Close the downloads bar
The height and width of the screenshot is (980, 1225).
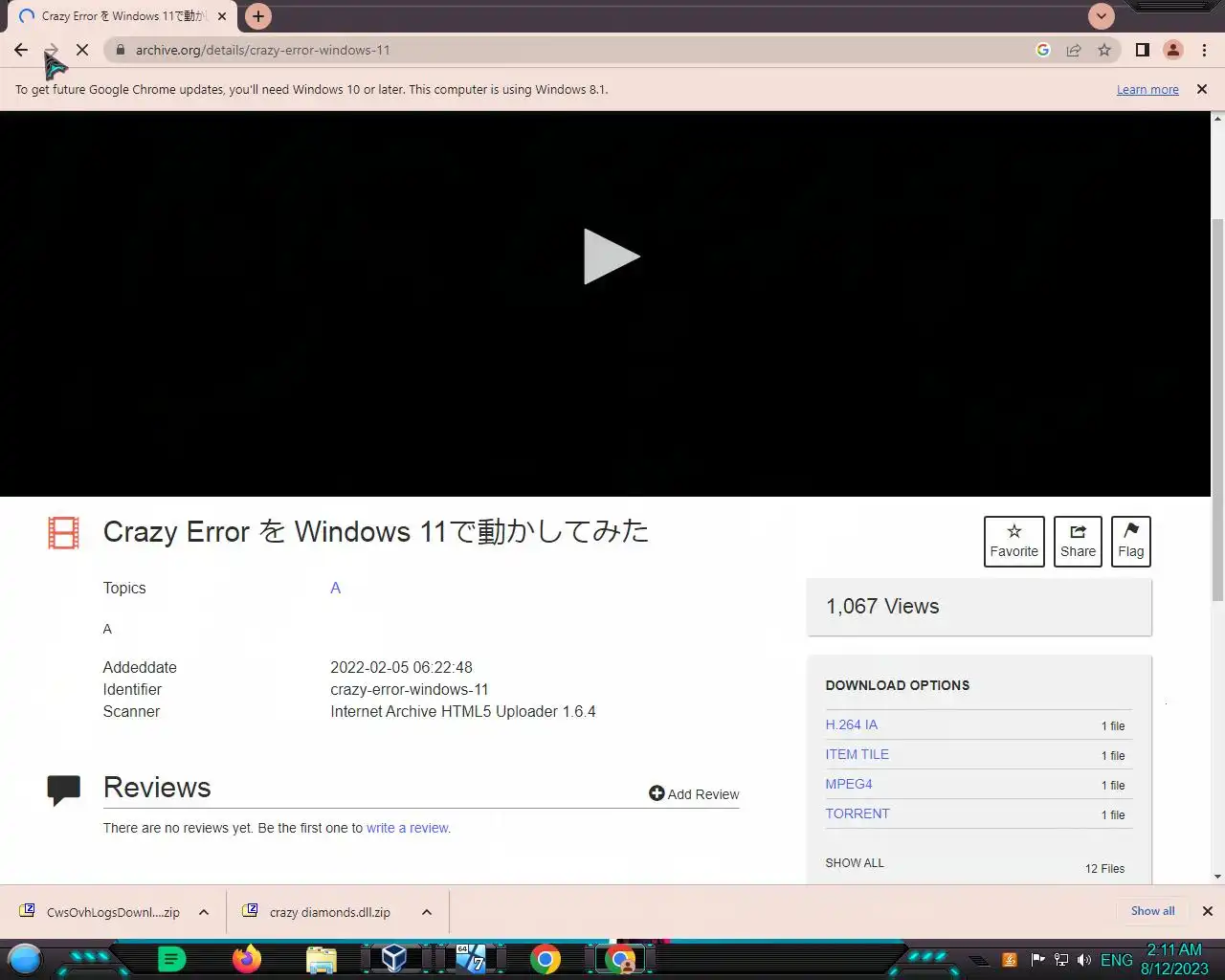(x=1208, y=911)
